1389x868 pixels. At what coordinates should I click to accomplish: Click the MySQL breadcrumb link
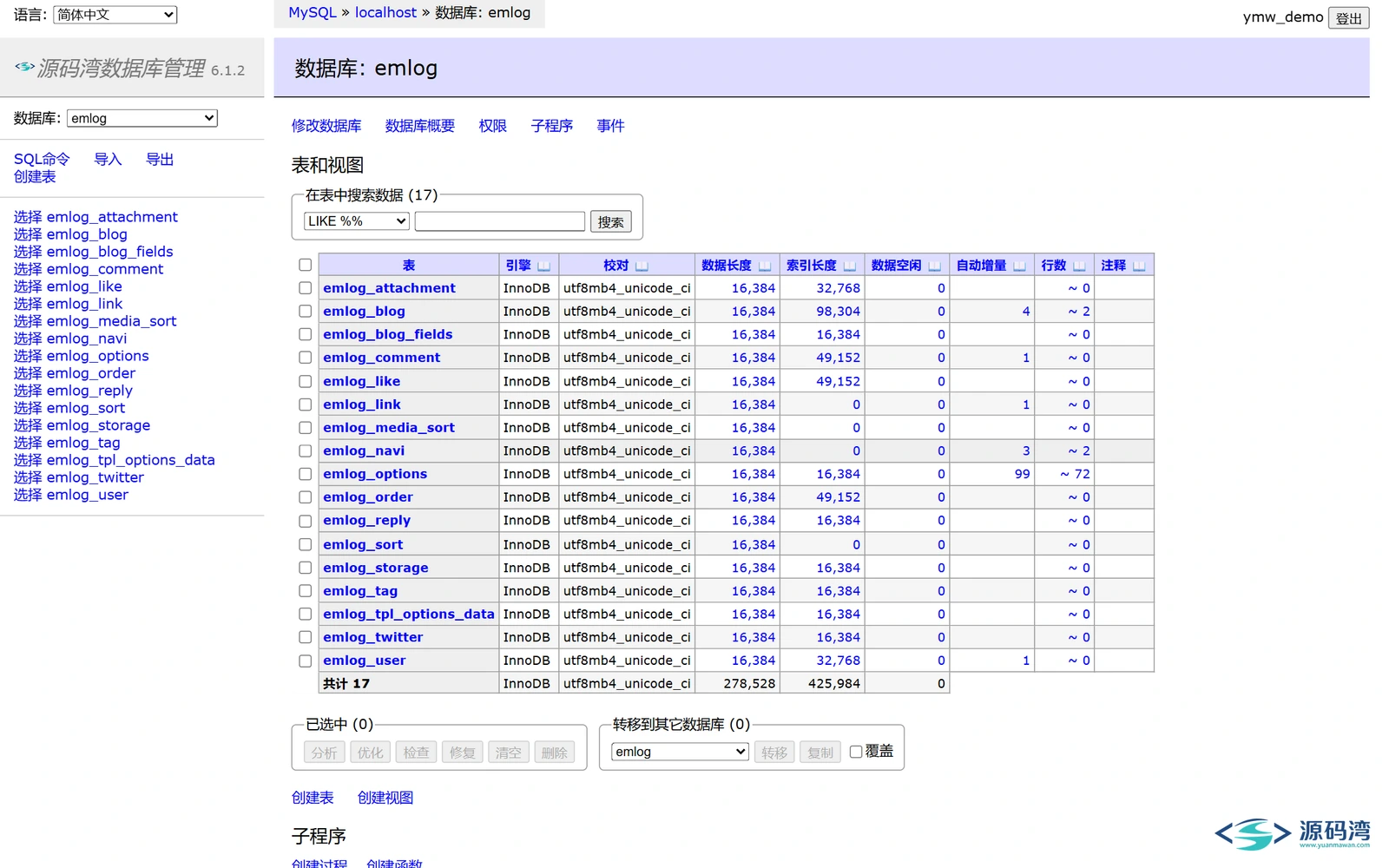click(x=313, y=12)
